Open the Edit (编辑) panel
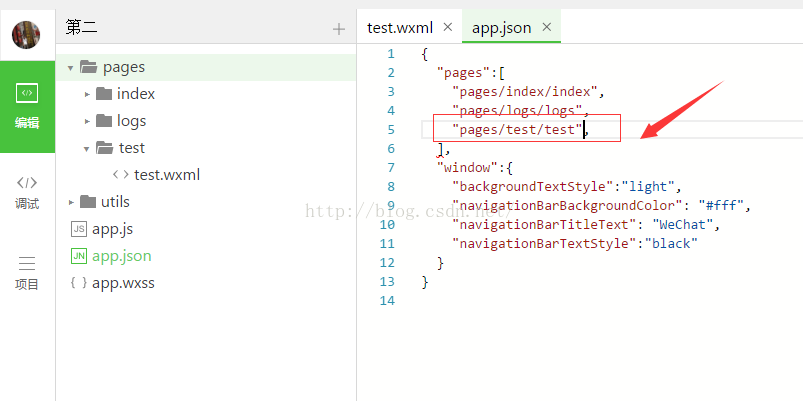 click(27, 106)
